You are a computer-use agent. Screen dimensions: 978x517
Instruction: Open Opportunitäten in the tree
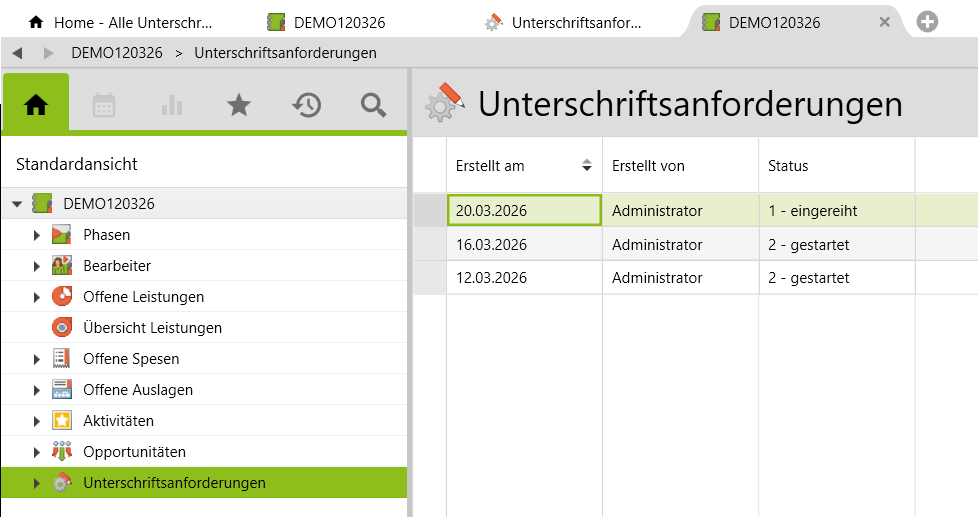point(134,452)
